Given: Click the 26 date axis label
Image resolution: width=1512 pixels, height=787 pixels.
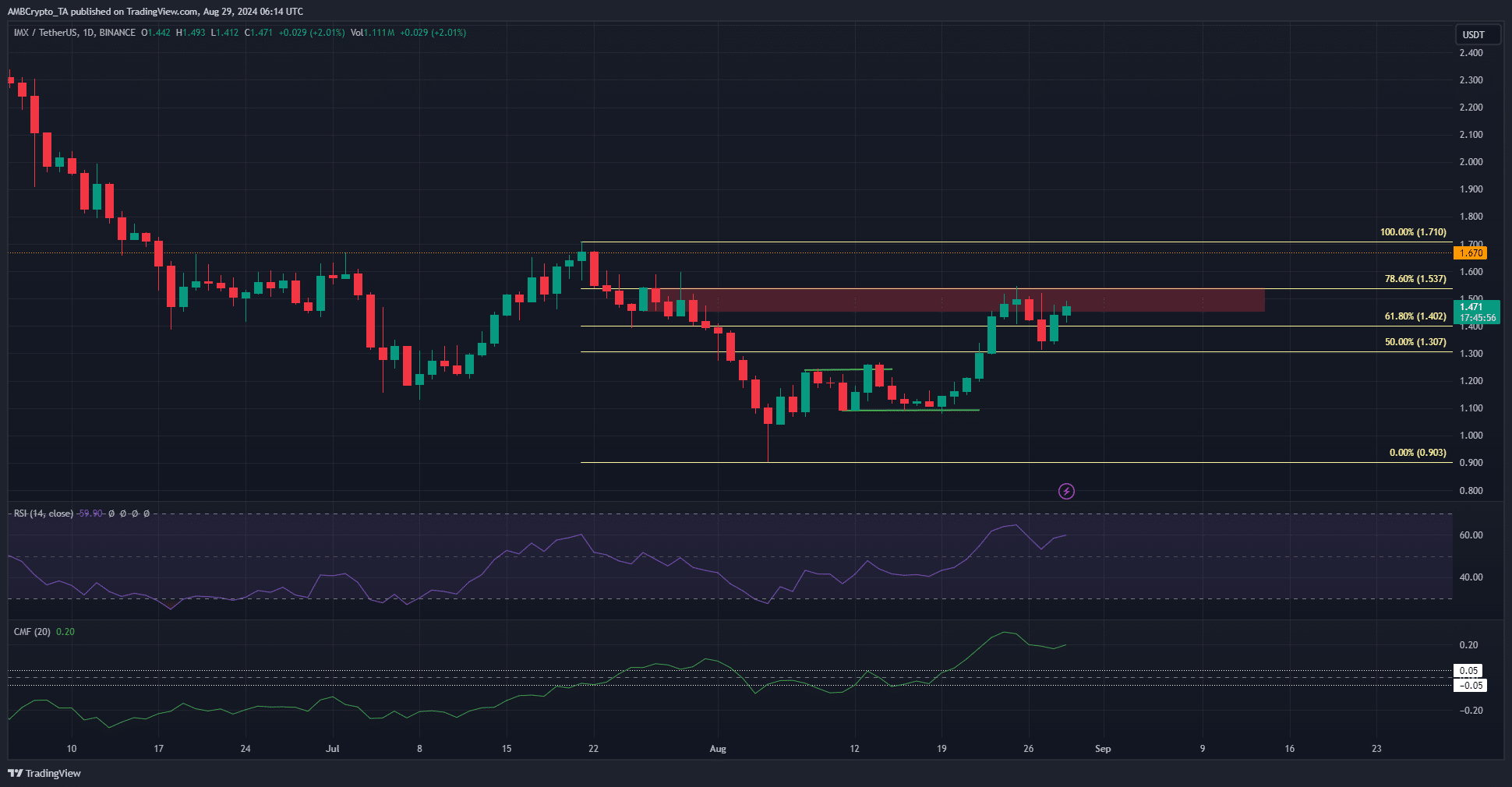Looking at the screenshot, I should 1028,749.
